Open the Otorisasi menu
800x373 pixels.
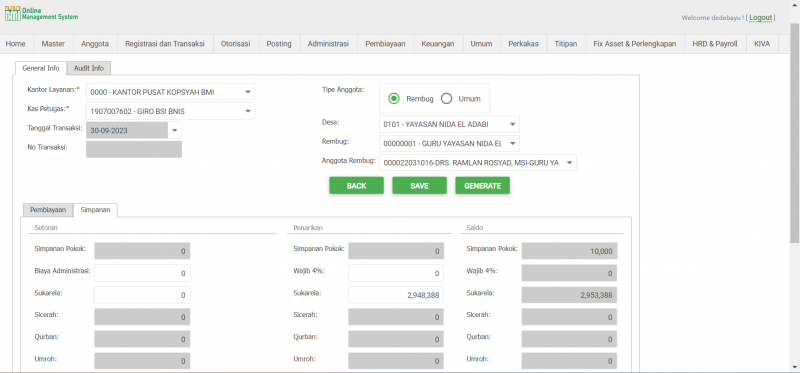(x=235, y=44)
